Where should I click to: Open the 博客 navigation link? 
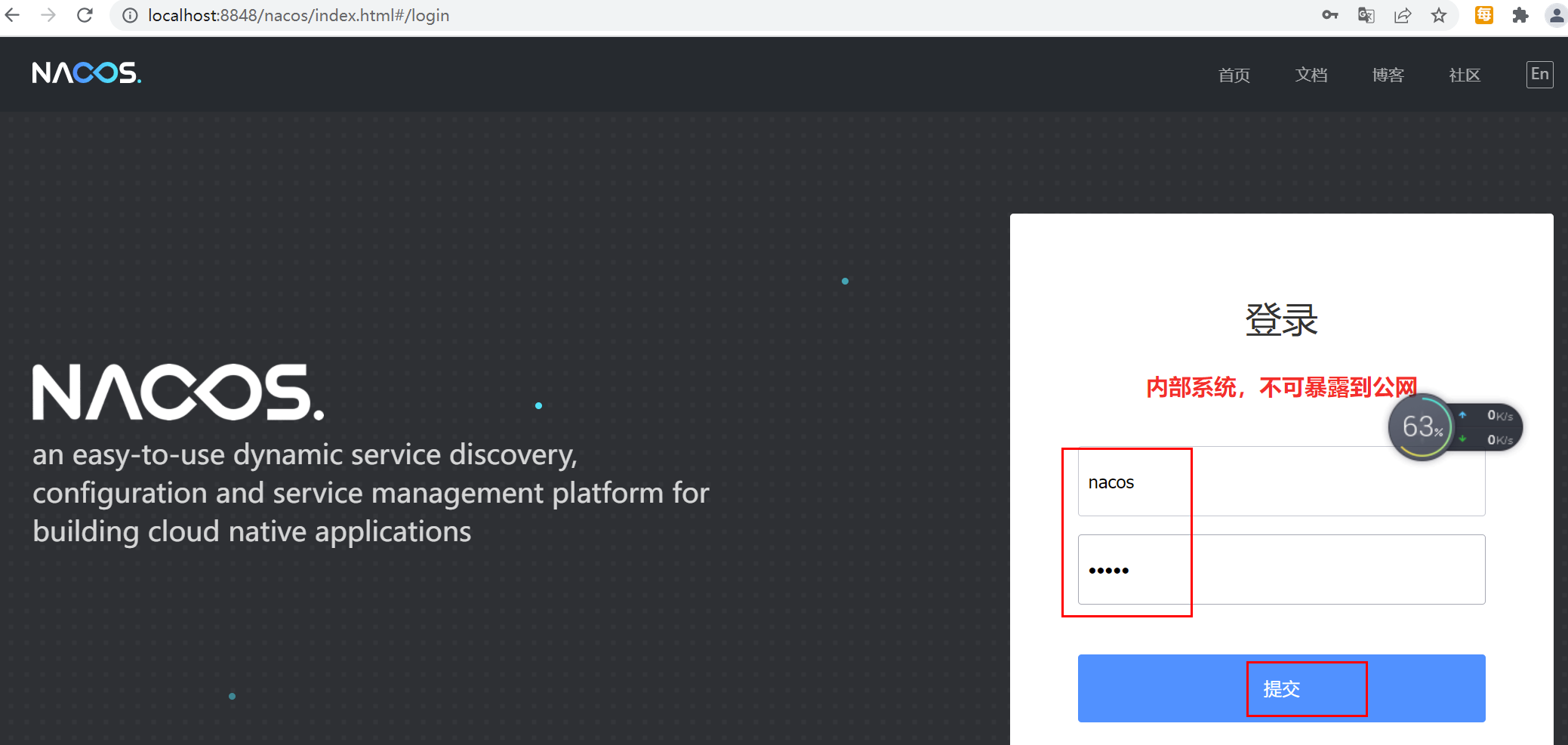(x=1388, y=75)
